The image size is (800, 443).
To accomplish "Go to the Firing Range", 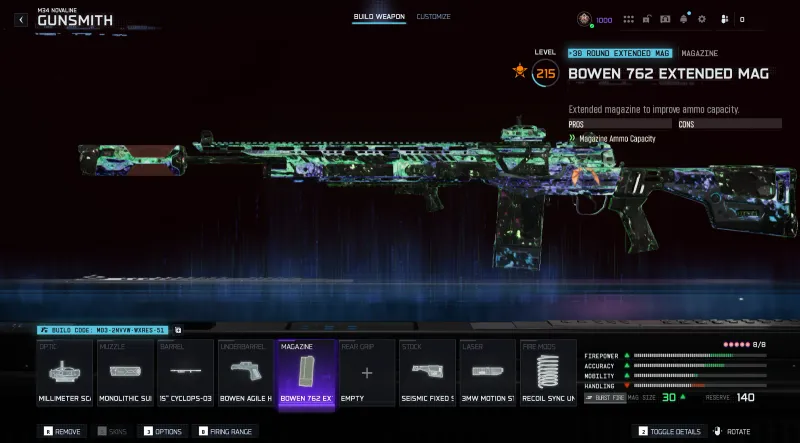I will coord(226,431).
